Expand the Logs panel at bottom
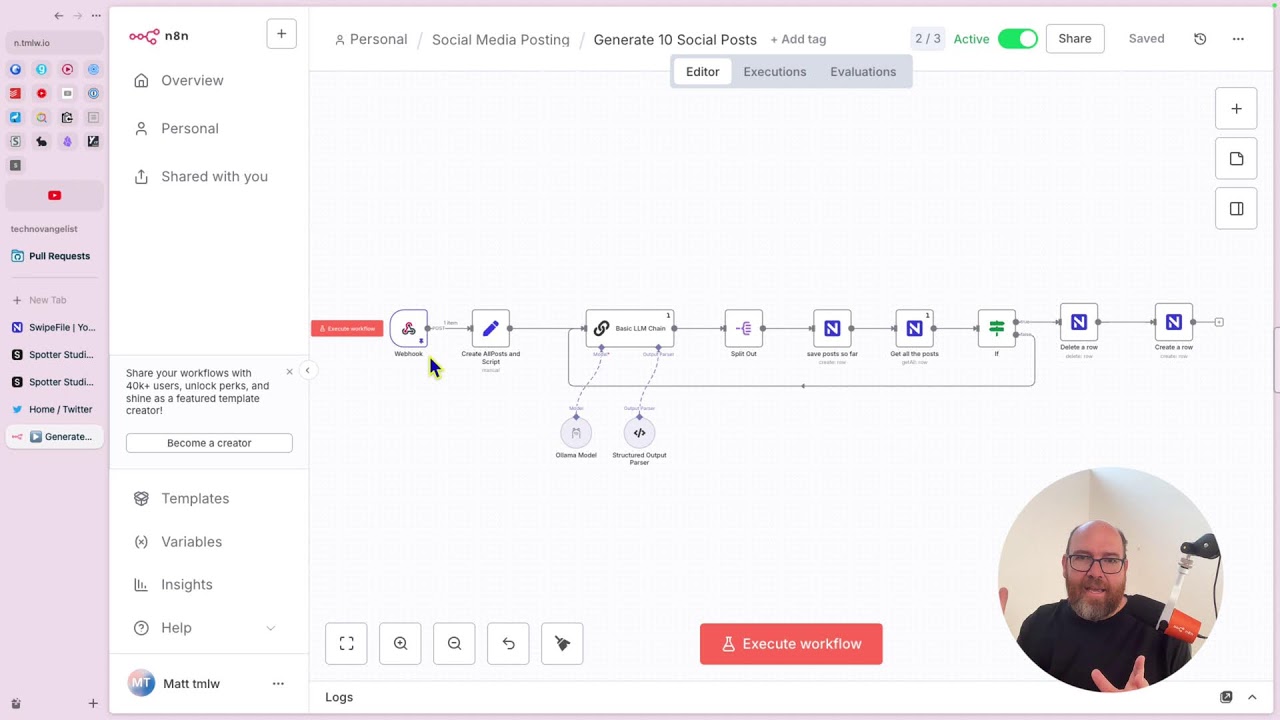This screenshot has height=720, width=1280. (1252, 697)
